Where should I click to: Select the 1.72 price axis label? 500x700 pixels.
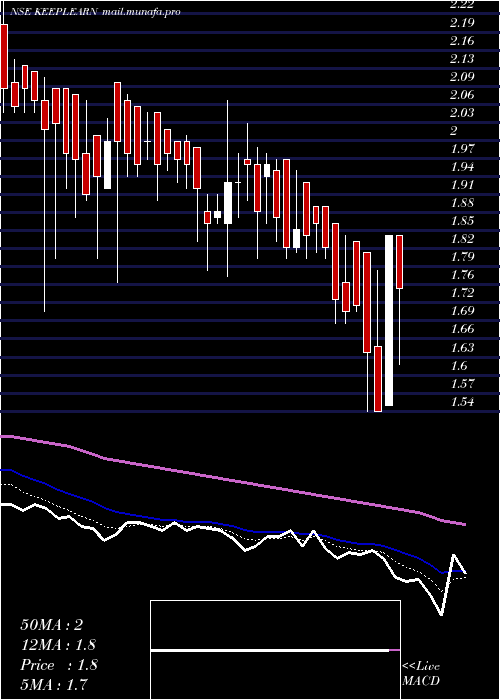click(462, 293)
